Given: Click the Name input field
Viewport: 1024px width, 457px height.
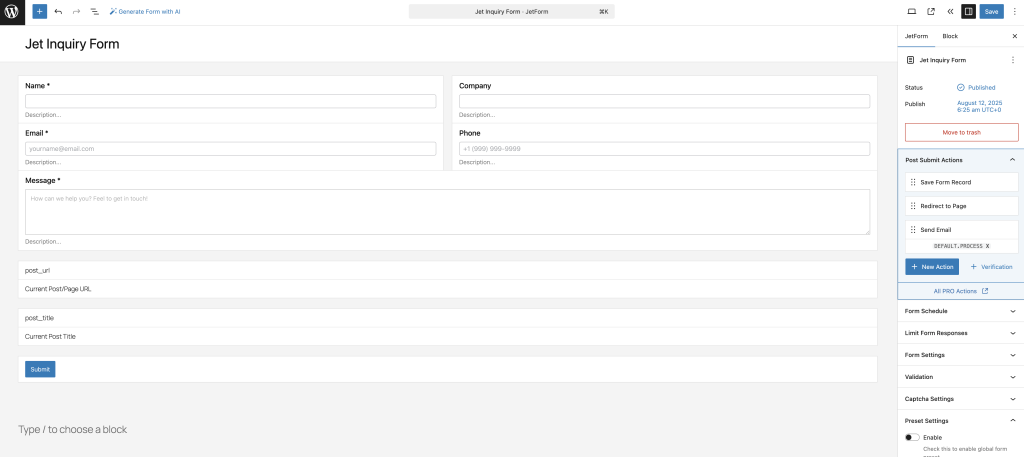Looking at the screenshot, I should point(231,101).
